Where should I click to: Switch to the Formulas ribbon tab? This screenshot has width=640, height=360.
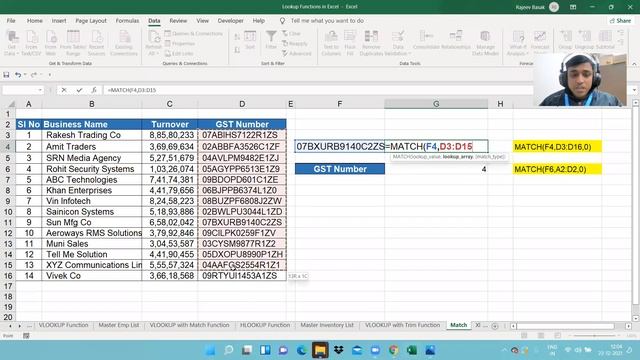tap(127, 20)
